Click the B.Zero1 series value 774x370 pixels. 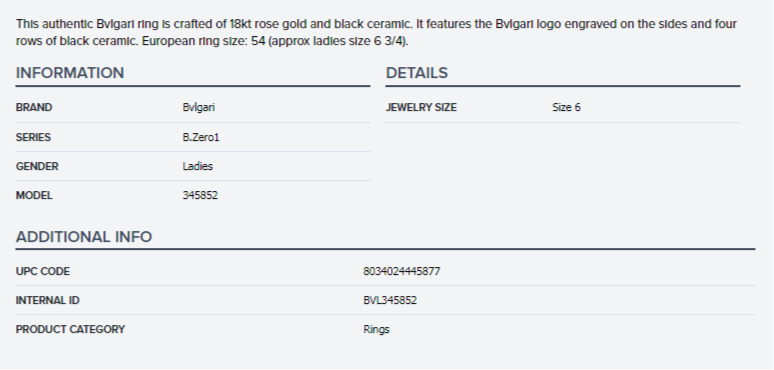(x=201, y=137)
